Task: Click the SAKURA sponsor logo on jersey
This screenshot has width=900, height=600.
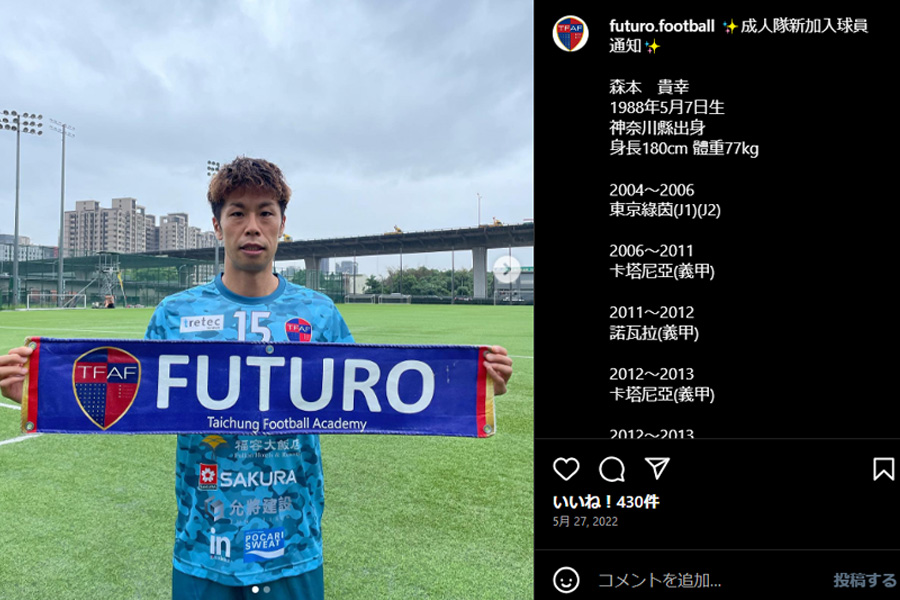Action: (248, 478)
